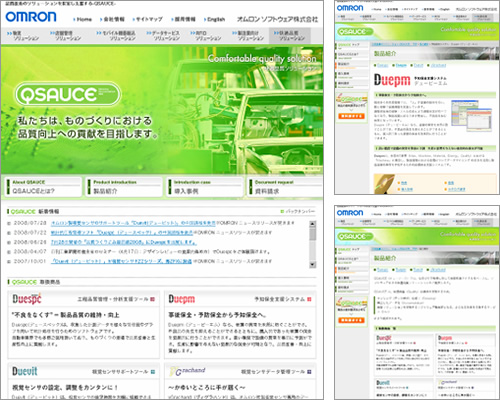Select the second solution tab on main page
The height and width of the screenshot is (400, 500).
click(x=65, y=36)
